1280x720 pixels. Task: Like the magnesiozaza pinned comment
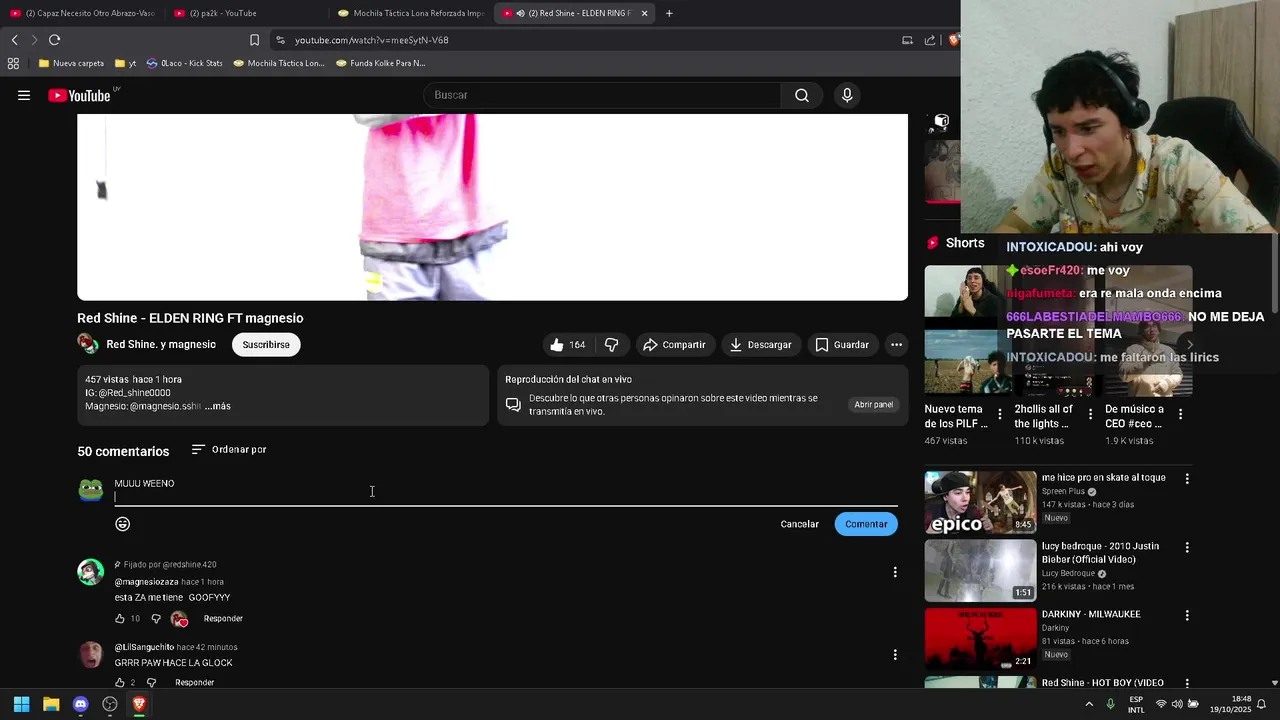click(x=120, y=618)
